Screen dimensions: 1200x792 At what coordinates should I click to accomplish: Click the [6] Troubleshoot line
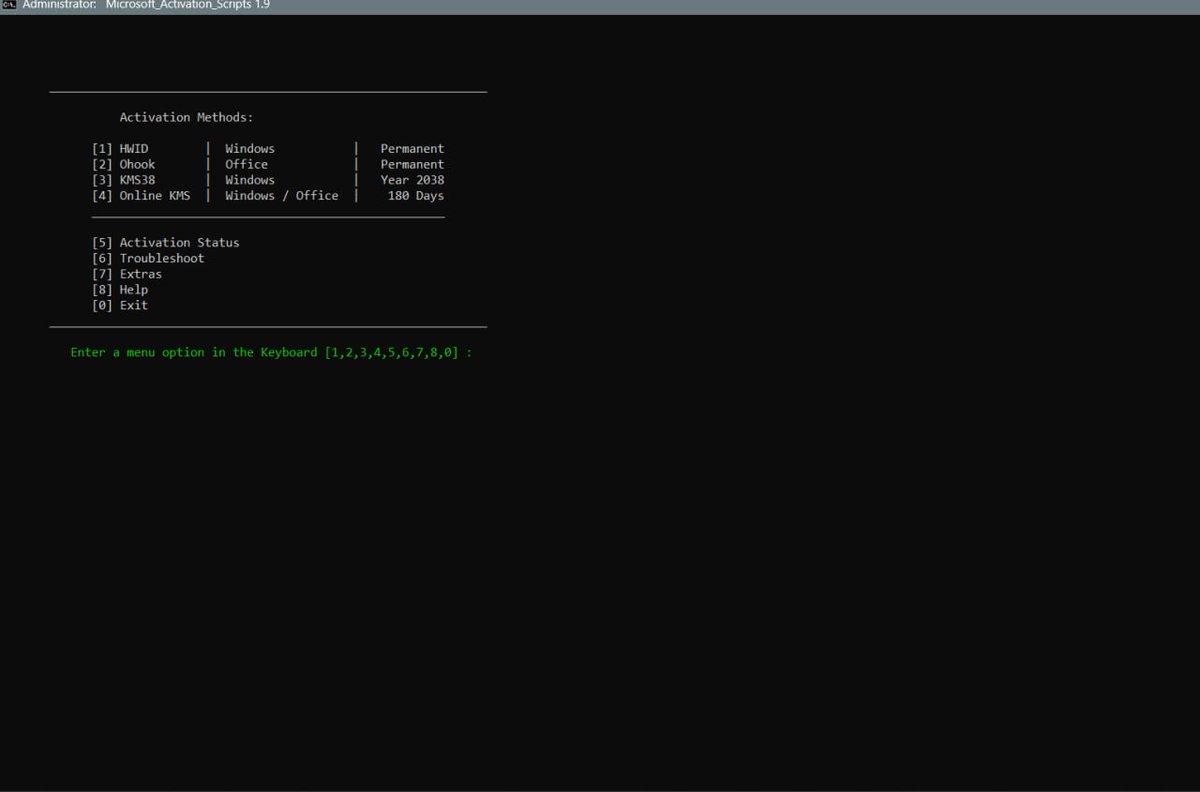(x=148, y=258)
